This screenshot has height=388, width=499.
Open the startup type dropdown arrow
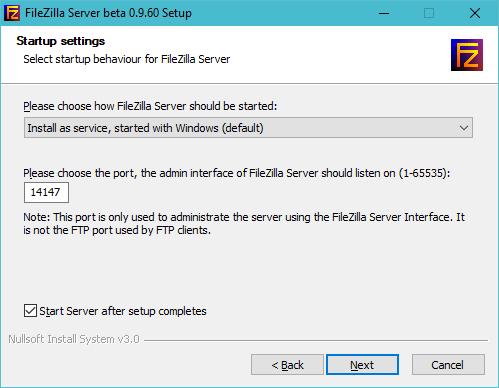click(x=464, y=128)
